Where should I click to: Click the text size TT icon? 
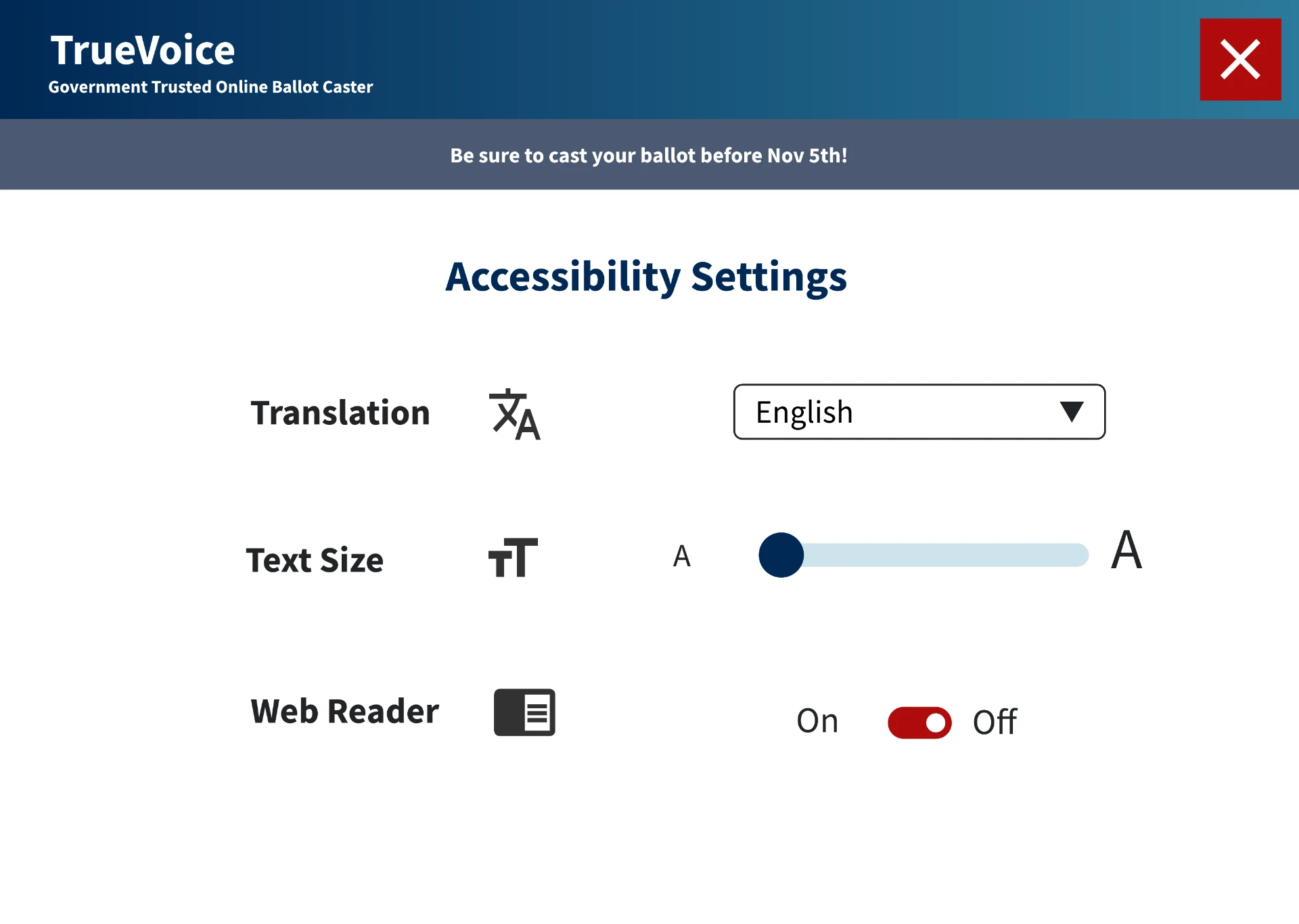coord(513,557)
